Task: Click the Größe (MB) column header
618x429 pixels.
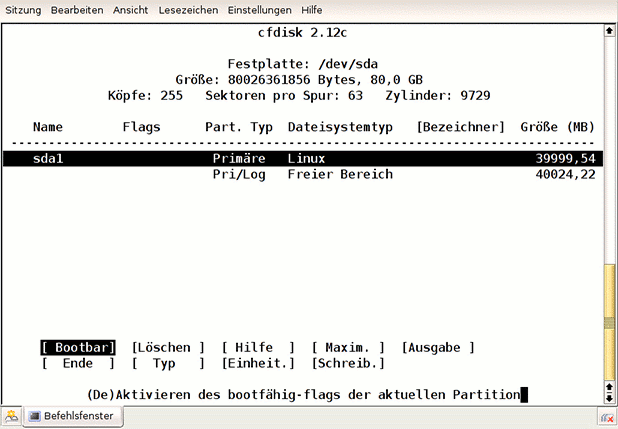Action: (557, 127)
